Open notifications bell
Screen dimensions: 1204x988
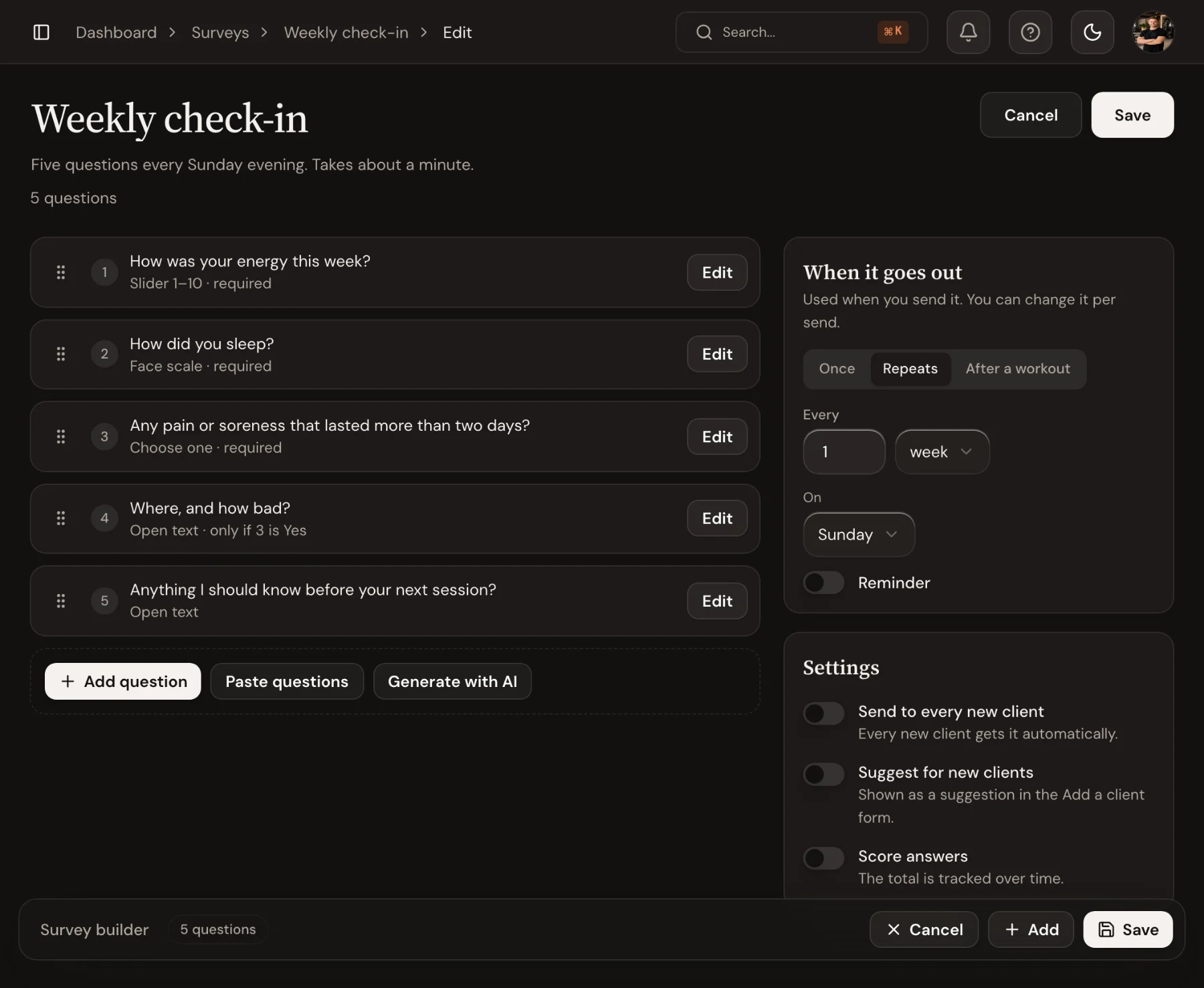tap(968, 32)
